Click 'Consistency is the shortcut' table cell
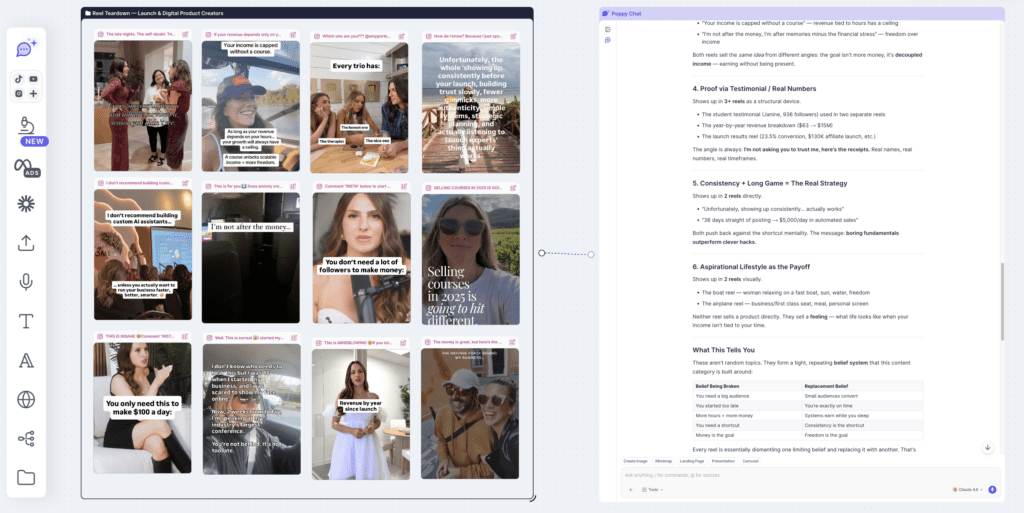 [x=862, y=425]
